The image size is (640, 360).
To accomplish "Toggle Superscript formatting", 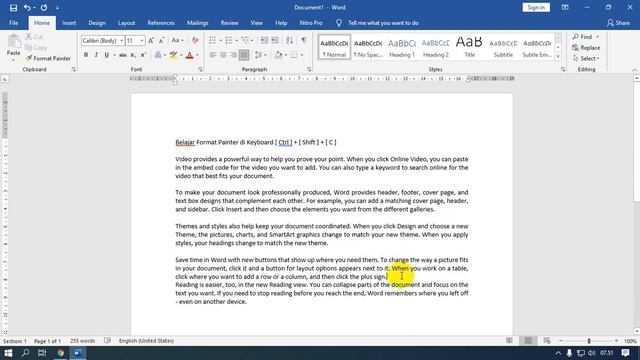I will coord(143,55).
